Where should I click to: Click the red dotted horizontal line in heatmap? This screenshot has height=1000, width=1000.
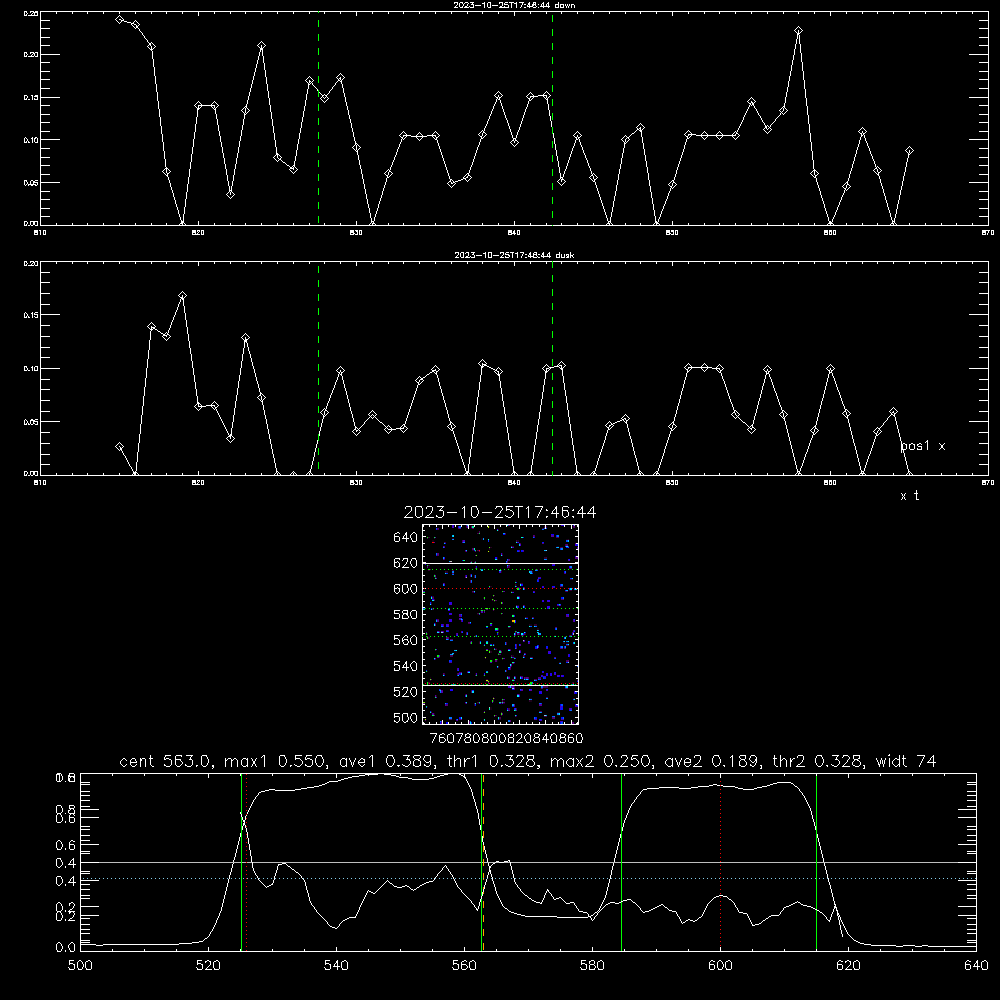point(501,589)
